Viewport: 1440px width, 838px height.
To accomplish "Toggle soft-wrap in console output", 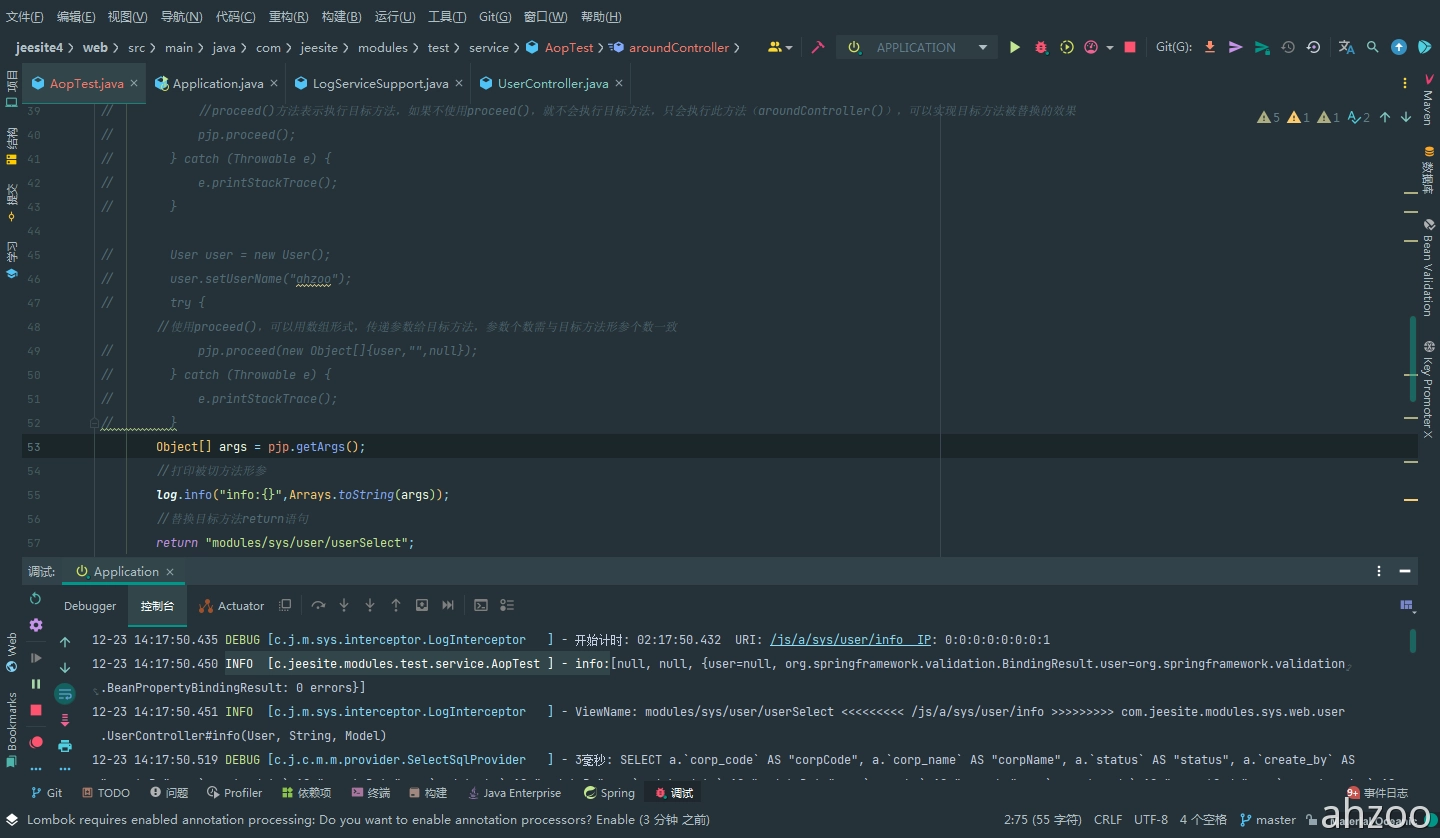I will pos(65,693).
